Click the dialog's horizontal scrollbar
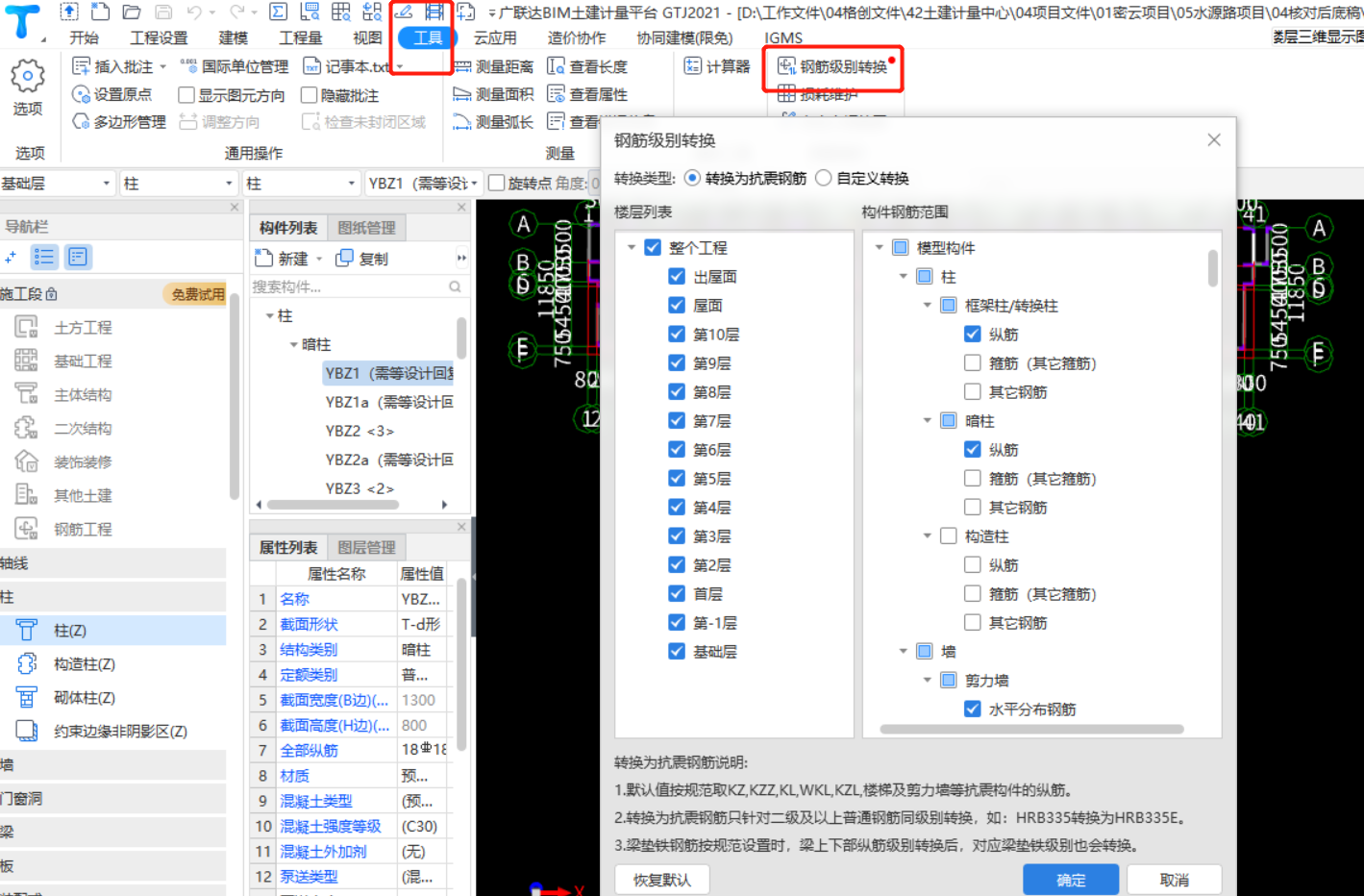This screenshot has height=896, width=1364. coord(1031,729)
